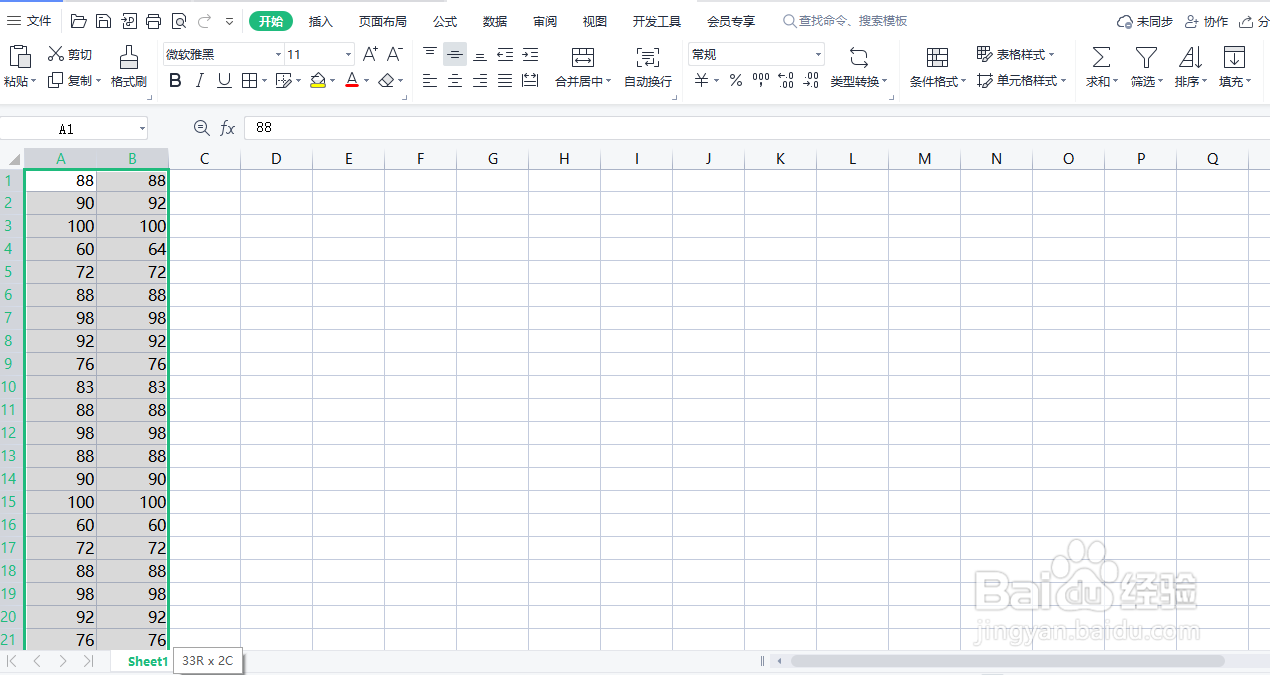
Task: Toggle top vertical alignment
Action: (x=430, y=54)
